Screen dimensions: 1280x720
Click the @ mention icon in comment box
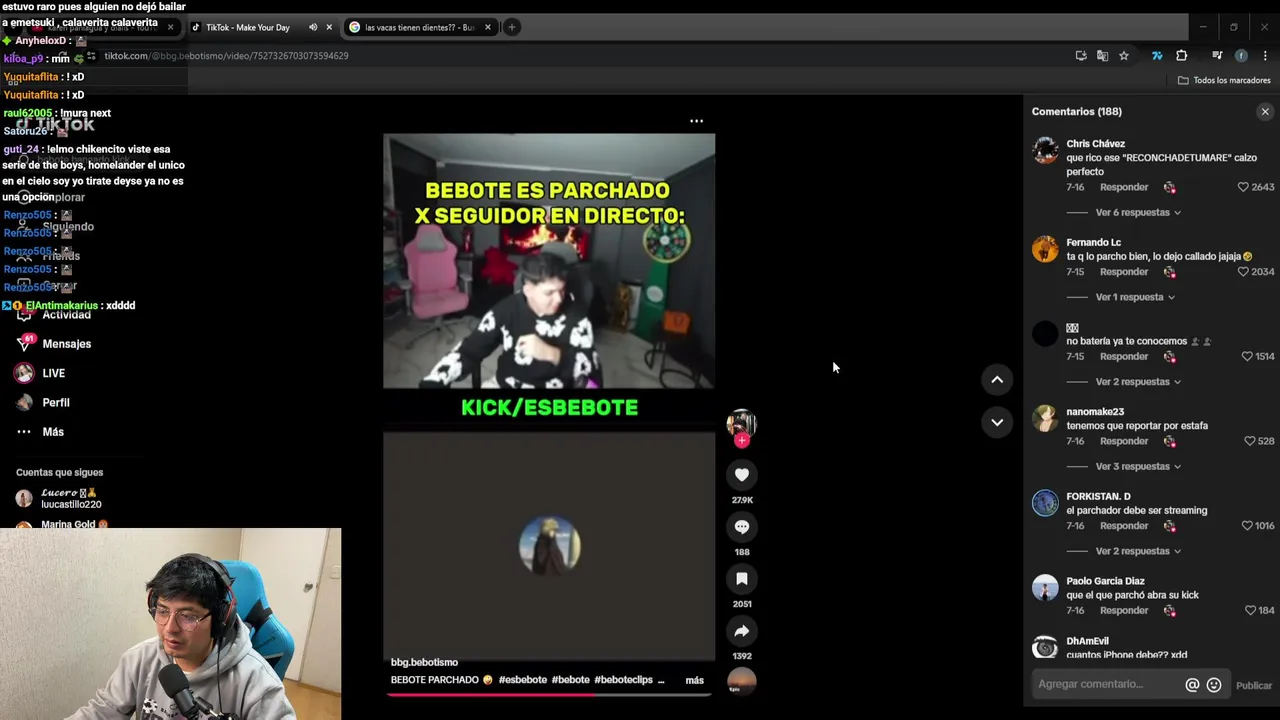(x=1192, y=685)
